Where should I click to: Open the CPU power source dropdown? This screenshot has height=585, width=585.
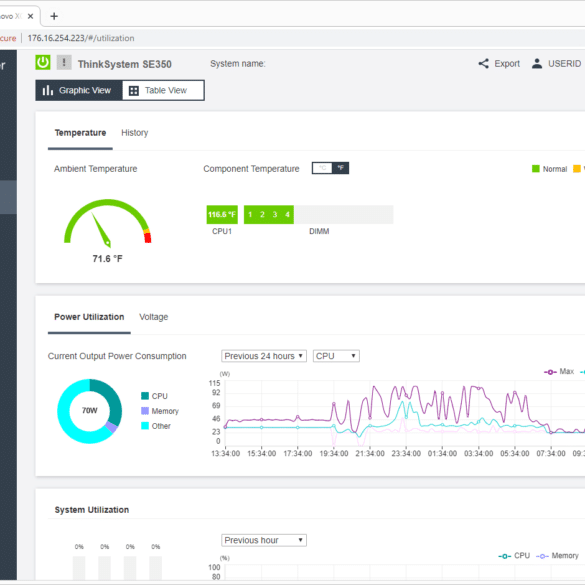[336, 356]
